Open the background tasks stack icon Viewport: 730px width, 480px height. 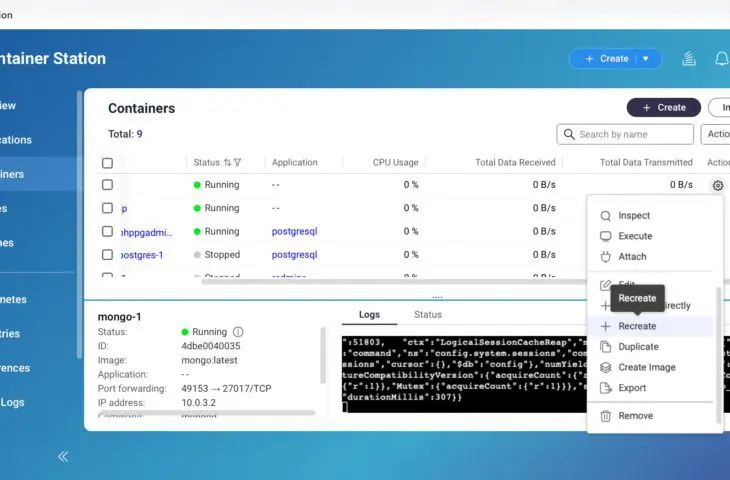point(689,59)
